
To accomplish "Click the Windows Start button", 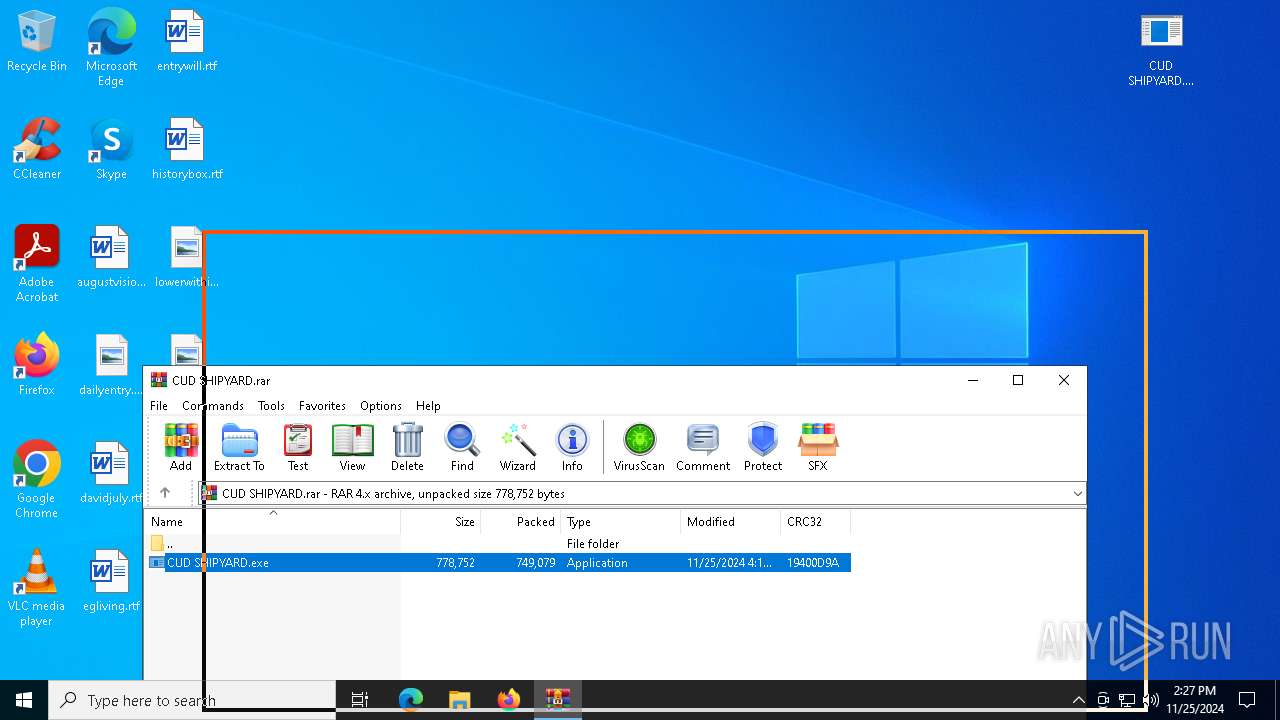I will pos(24,700).
